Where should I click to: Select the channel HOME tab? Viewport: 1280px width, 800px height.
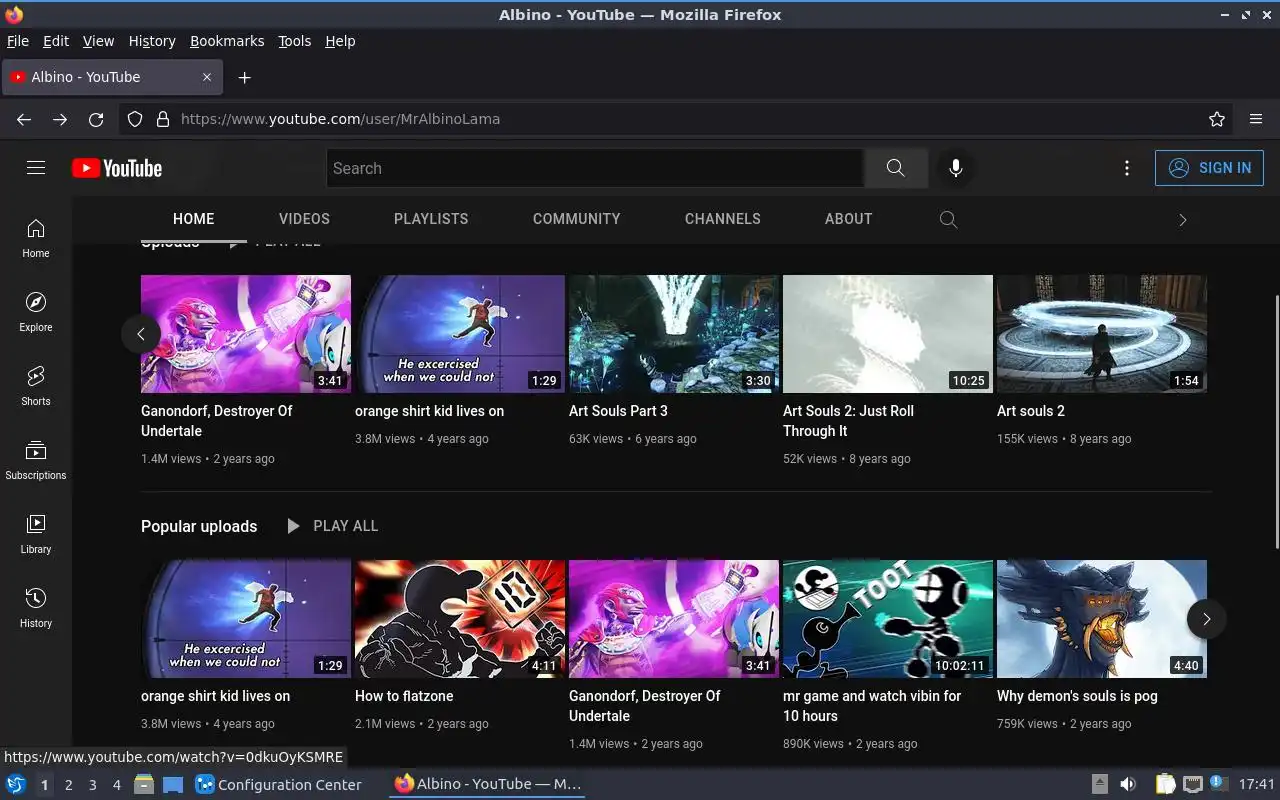click(193, 219)
